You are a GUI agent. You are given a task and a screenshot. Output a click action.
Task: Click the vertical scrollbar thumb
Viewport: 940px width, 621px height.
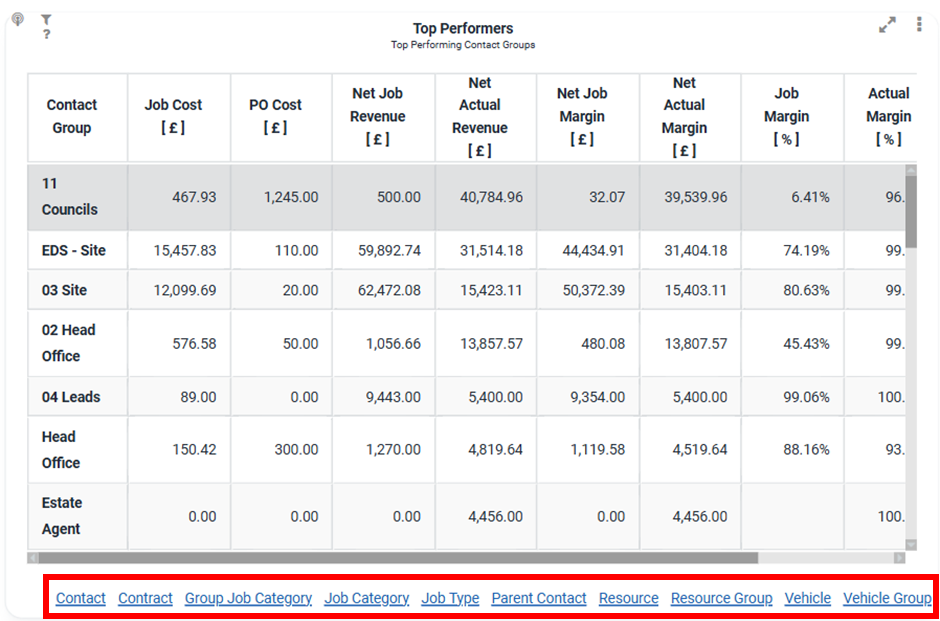[x=910, y=210]
